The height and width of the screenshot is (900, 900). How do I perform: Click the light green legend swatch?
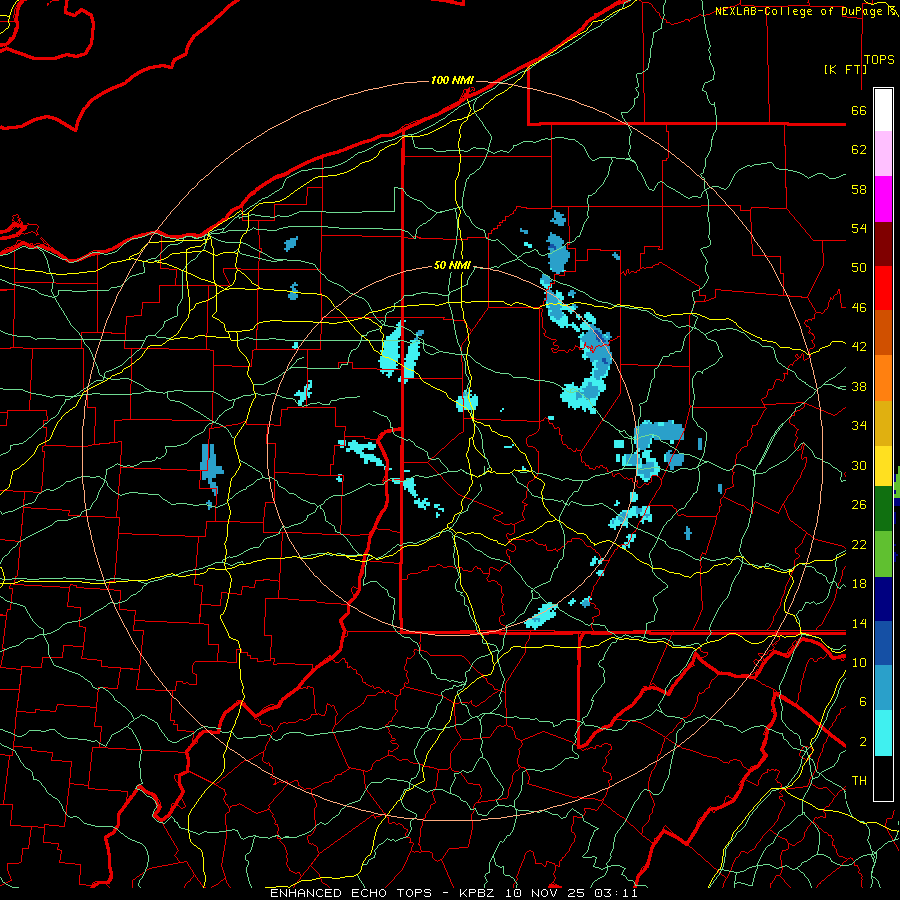(883, 553)
